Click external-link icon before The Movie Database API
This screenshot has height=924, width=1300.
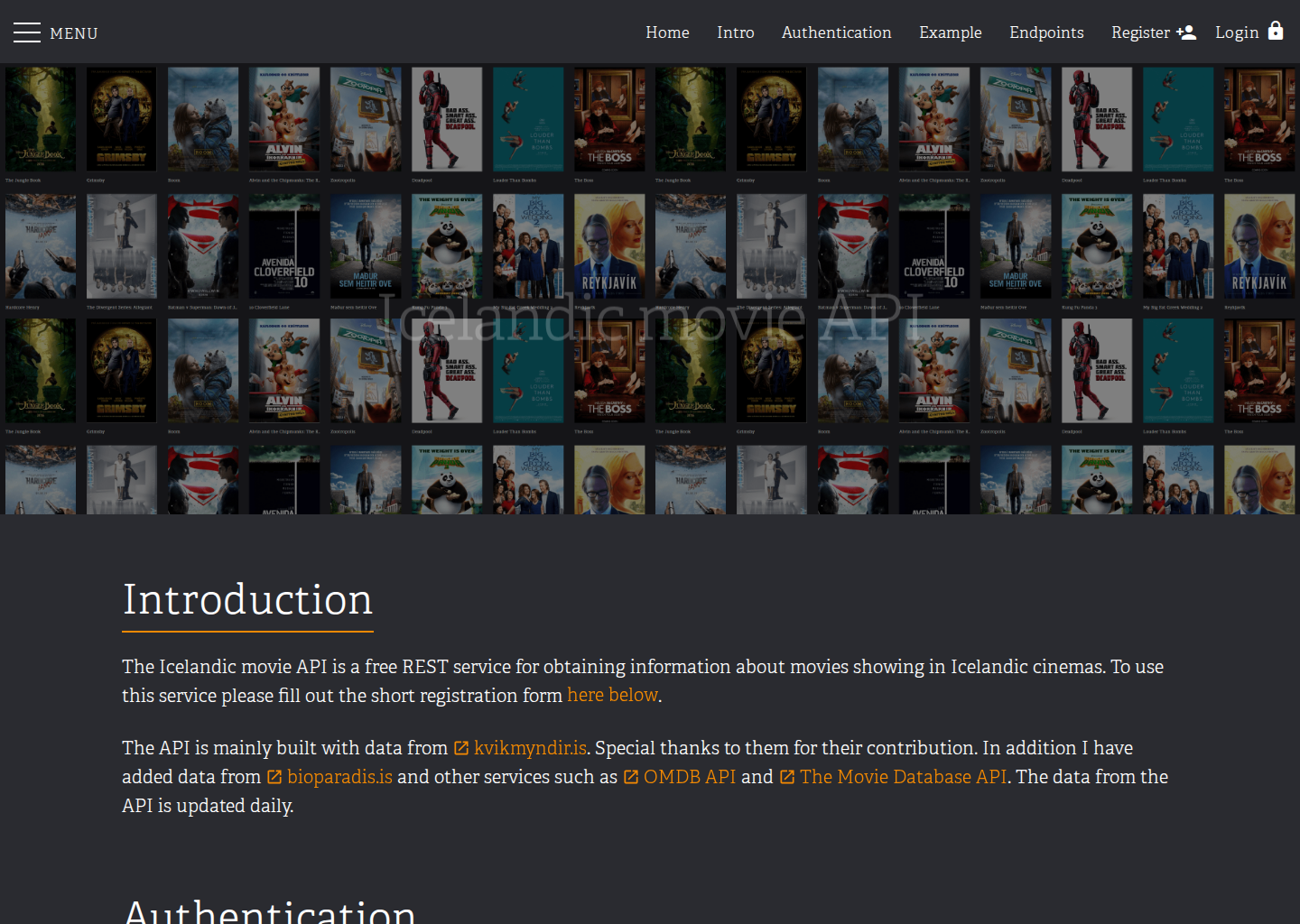point(787,777)
